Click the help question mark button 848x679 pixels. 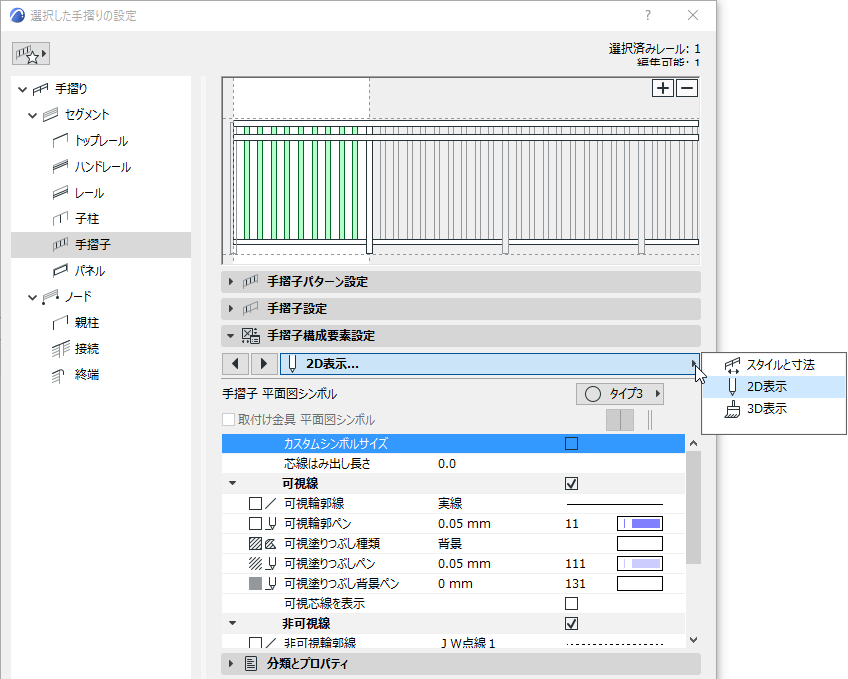tap(647, 15)
